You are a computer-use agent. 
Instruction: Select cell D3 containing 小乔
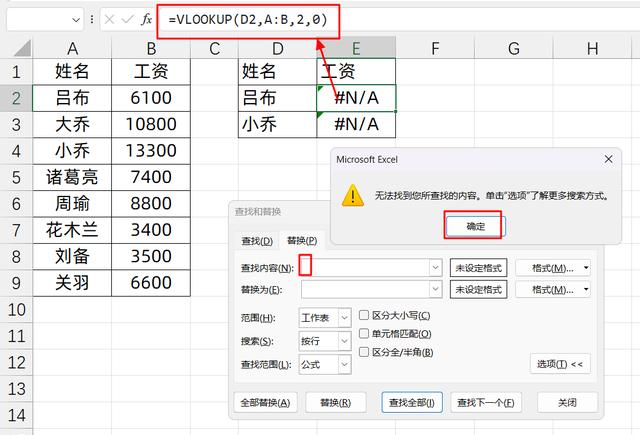278,124
